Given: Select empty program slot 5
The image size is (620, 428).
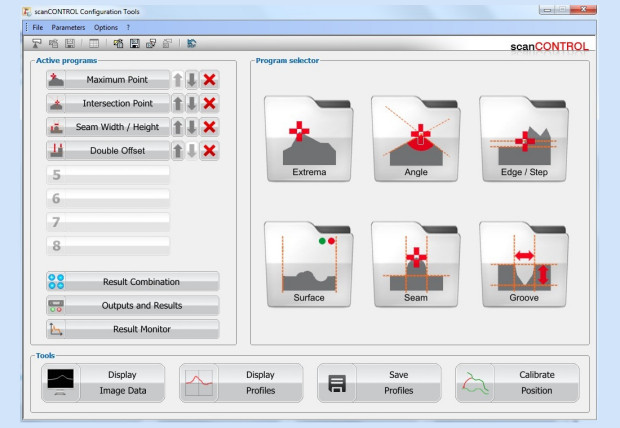Looking at the screenshot, I should (x=108, y=175).
